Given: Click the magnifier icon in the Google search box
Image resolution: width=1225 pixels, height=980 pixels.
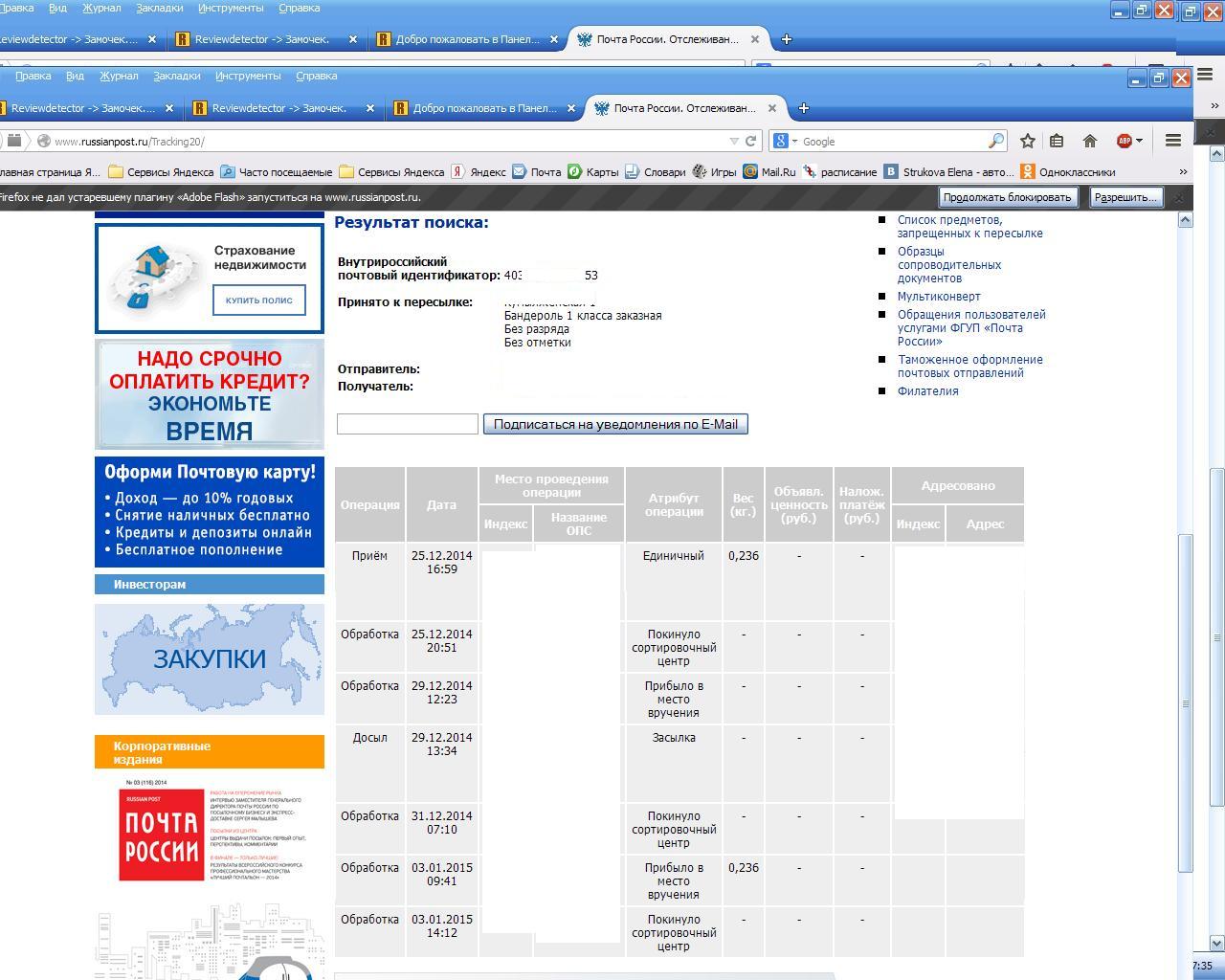Looking at the screenshot, I should click(x=995, y=141).
